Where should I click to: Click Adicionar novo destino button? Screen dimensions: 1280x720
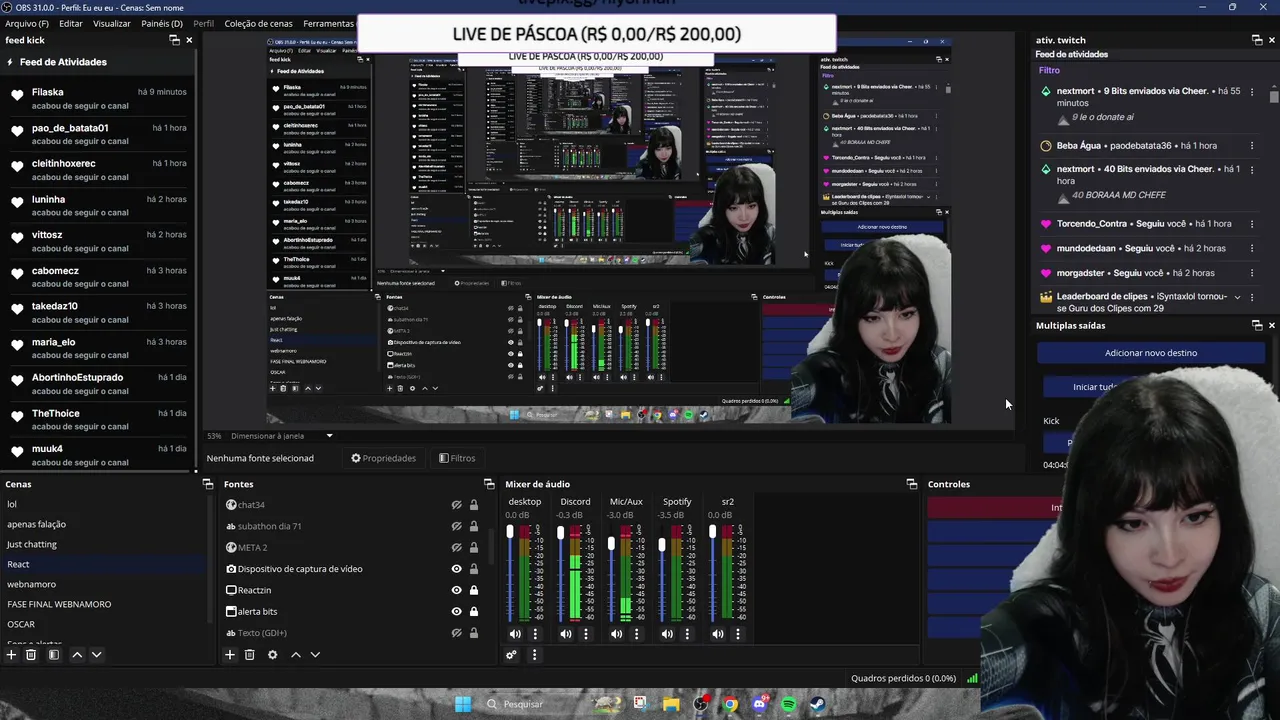click(1151, 353)
